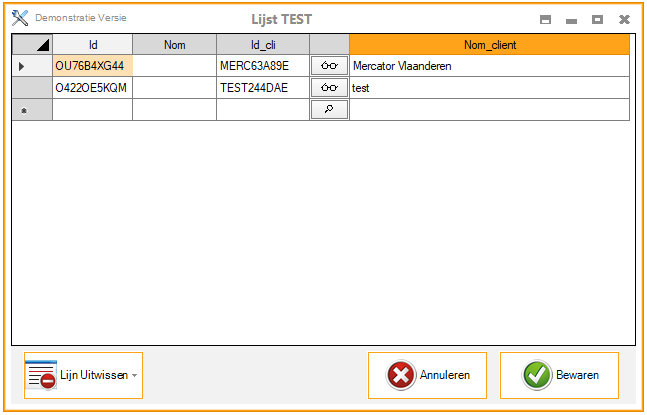Select the first row via its arrow header
647x415 pixels.
pos(32,66)
